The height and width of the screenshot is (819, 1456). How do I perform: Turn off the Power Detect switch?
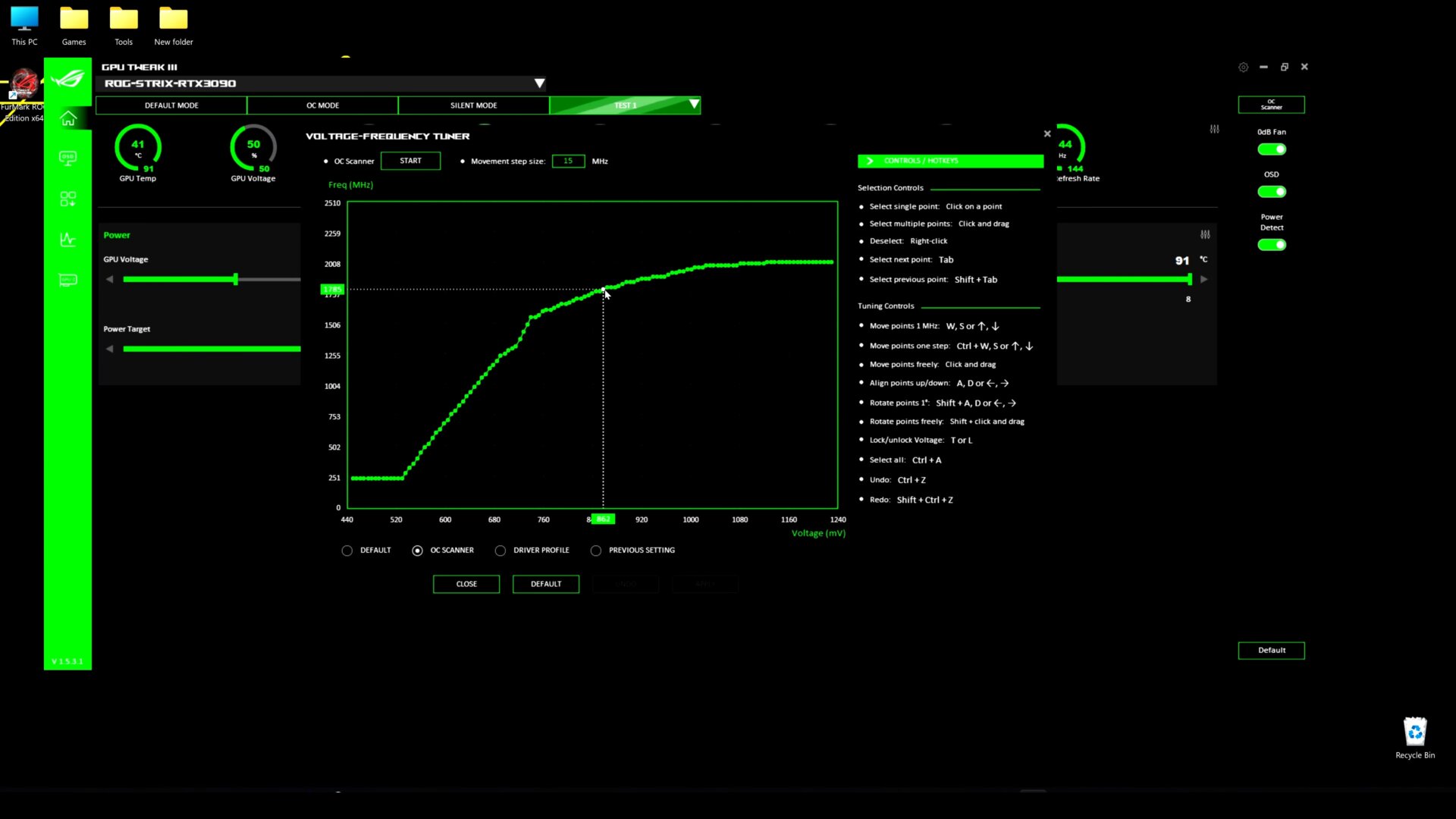coord(1271,244)
